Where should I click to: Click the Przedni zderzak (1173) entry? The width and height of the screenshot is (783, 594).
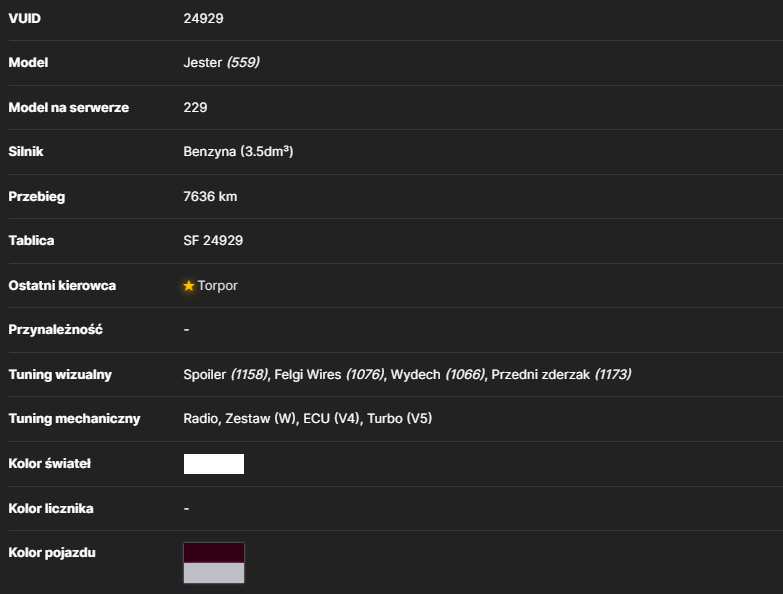click(561, 374)
